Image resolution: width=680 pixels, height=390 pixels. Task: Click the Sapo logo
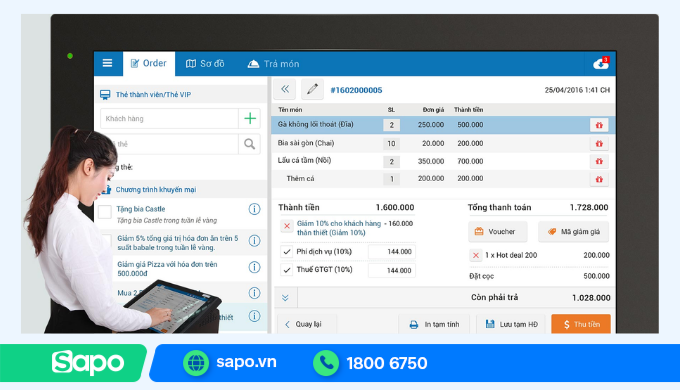88,363
